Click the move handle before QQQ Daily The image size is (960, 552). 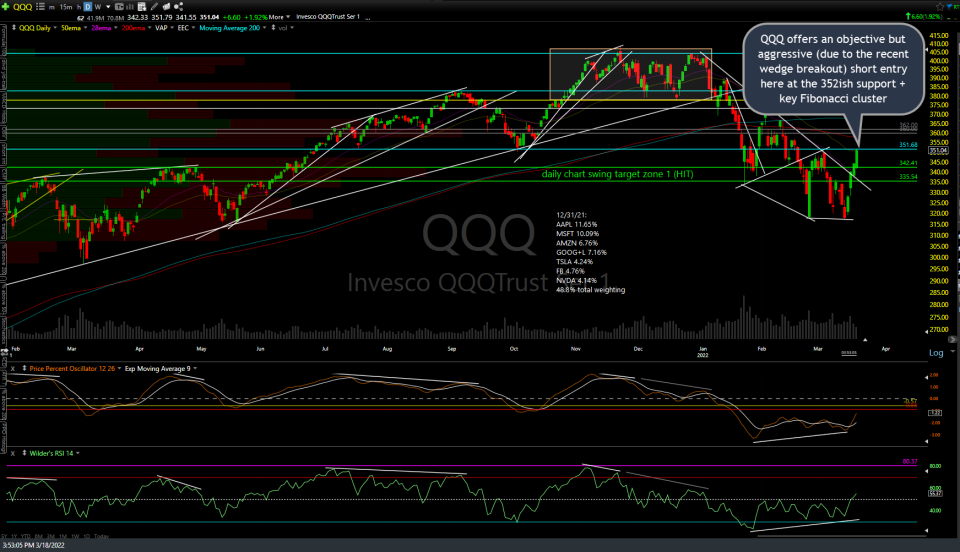[14, 28]
